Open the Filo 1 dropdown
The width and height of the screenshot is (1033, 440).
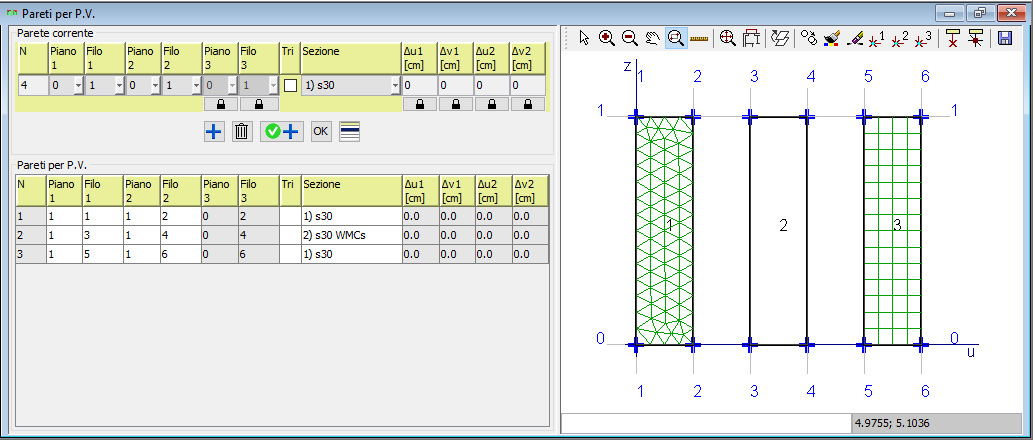coord(119,86)
